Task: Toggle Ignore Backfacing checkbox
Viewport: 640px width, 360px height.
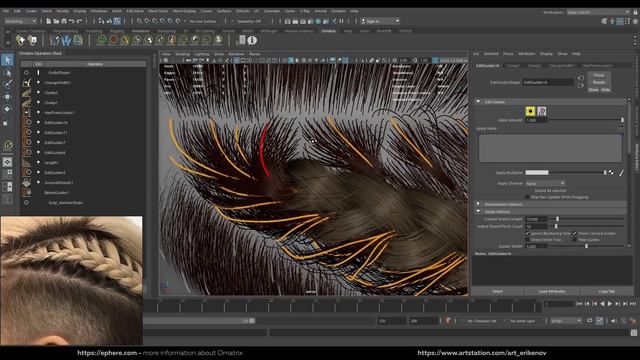Action: [527, 233]
